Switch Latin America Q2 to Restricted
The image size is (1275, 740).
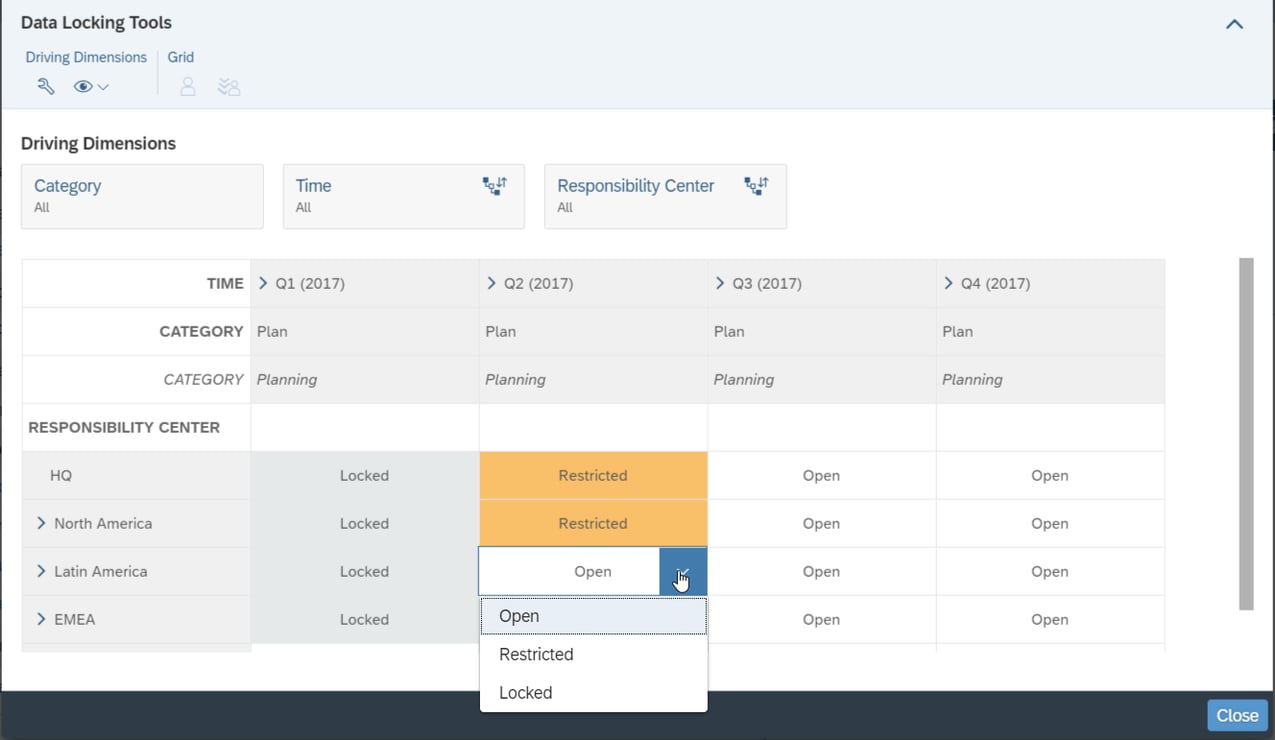[x=536, y=654]
